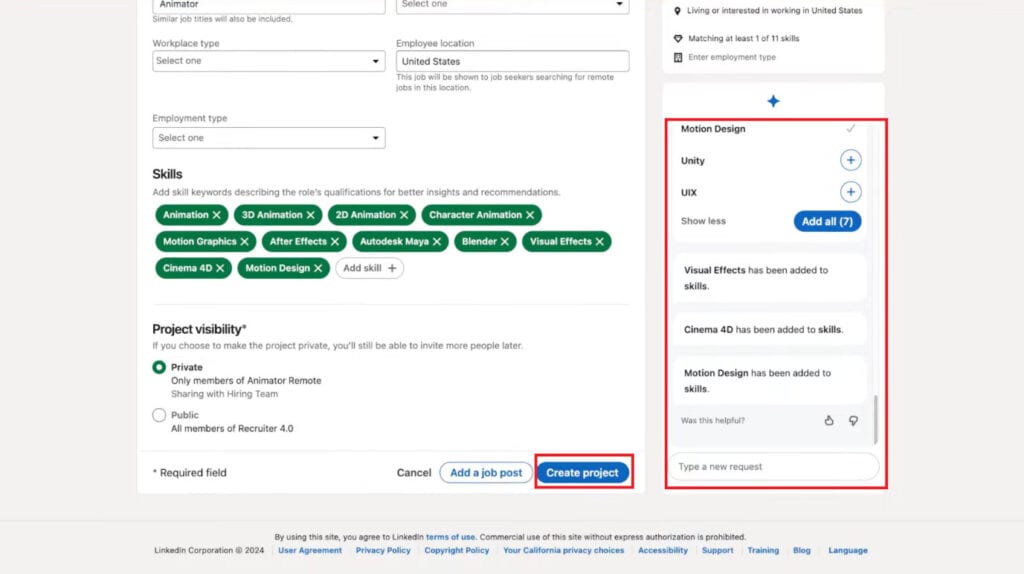
Task: Click the Unity suggested skill label
Action: click(x=692, y=161)
